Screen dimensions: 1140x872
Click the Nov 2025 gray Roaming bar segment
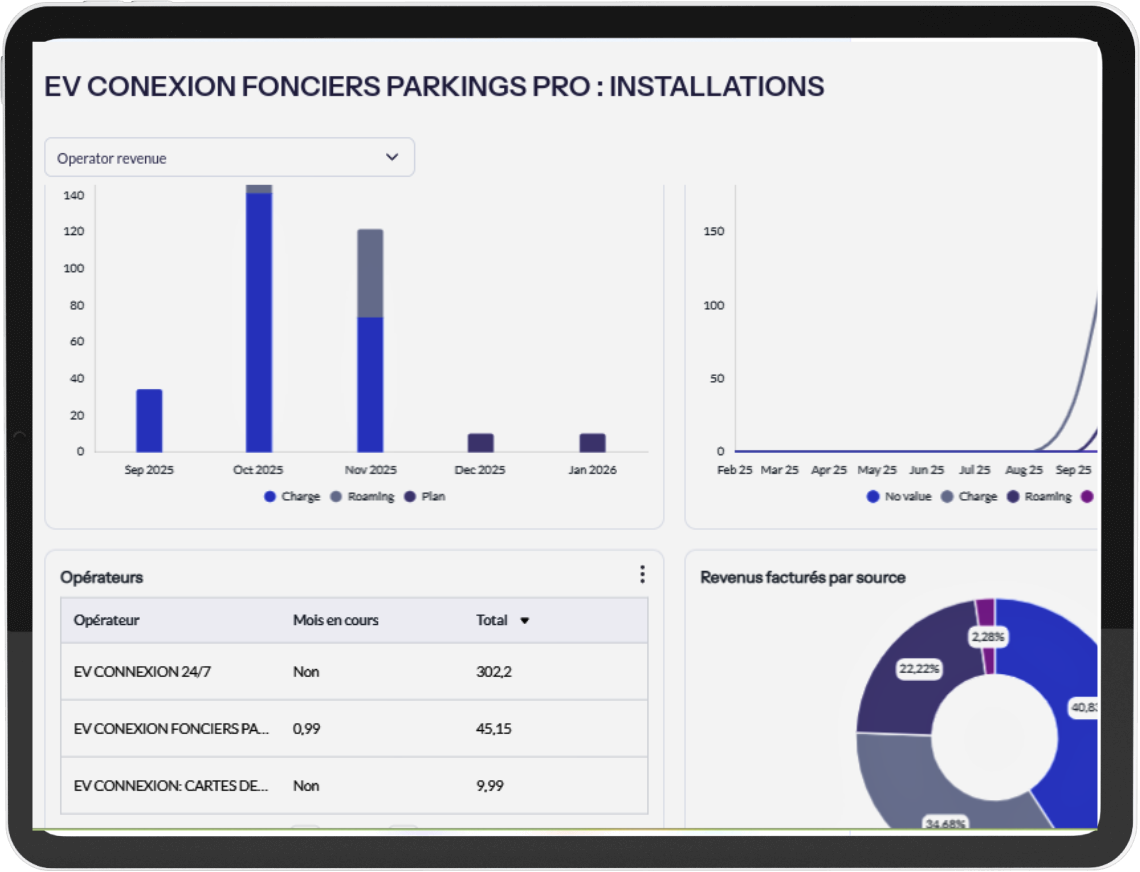click(370, 273)
